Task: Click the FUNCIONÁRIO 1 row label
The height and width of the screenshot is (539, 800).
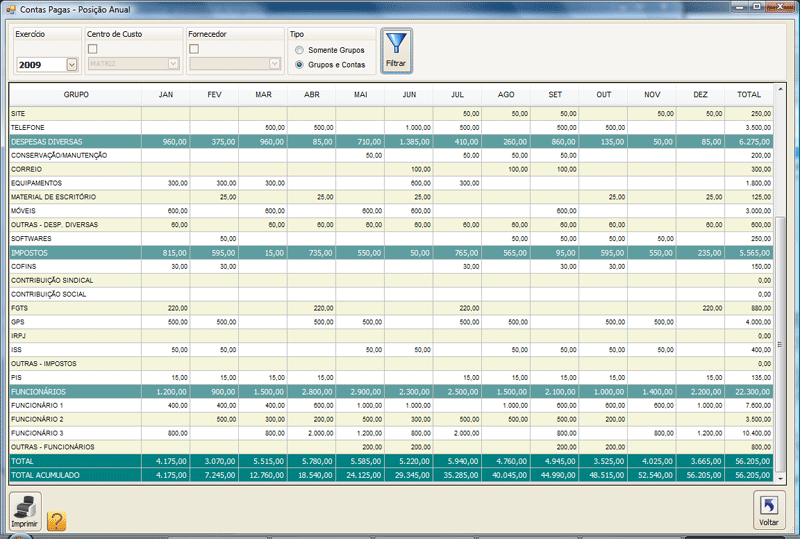Action: pos(37,405)
